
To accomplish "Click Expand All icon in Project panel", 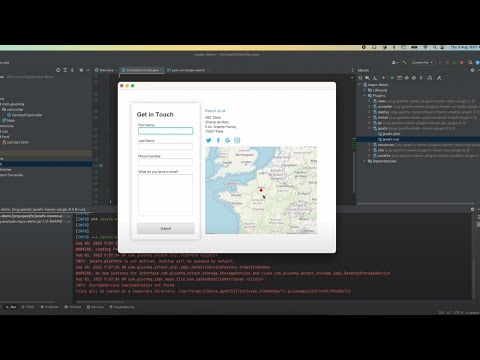I will click(65, 70).
